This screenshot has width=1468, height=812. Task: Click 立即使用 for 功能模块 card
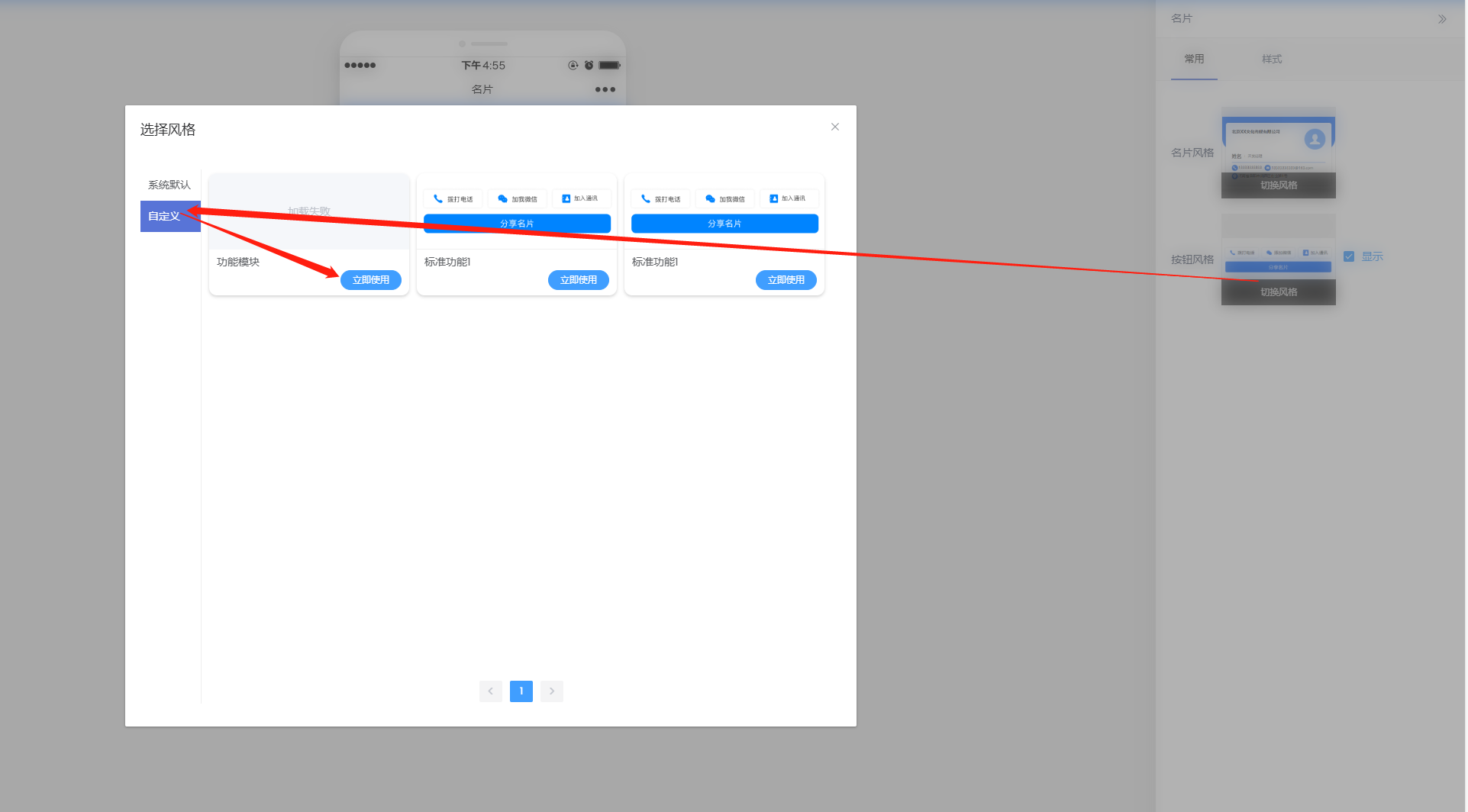click(x=371, y=280)
